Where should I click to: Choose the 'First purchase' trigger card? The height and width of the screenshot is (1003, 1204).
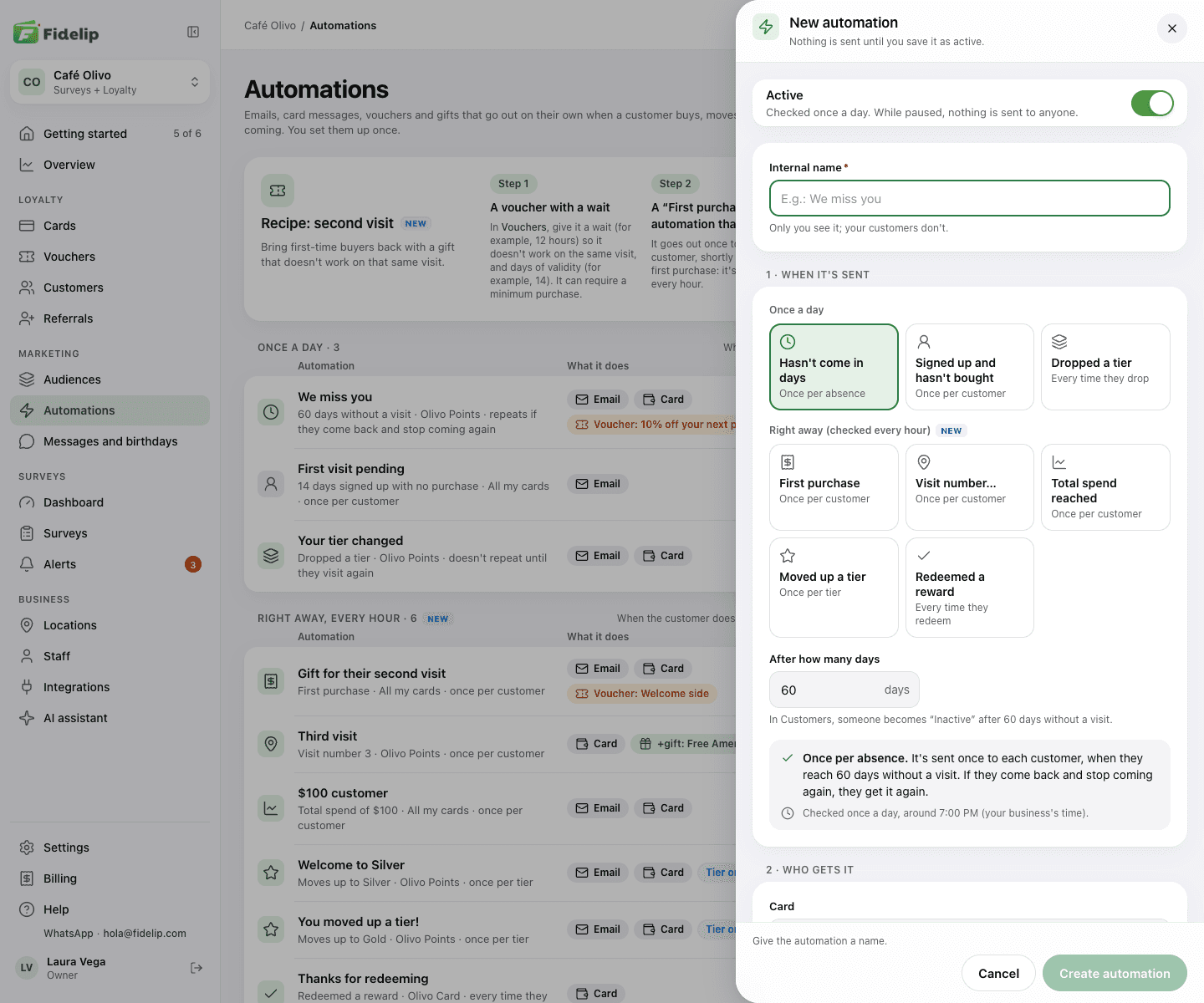tap(834, 487)
